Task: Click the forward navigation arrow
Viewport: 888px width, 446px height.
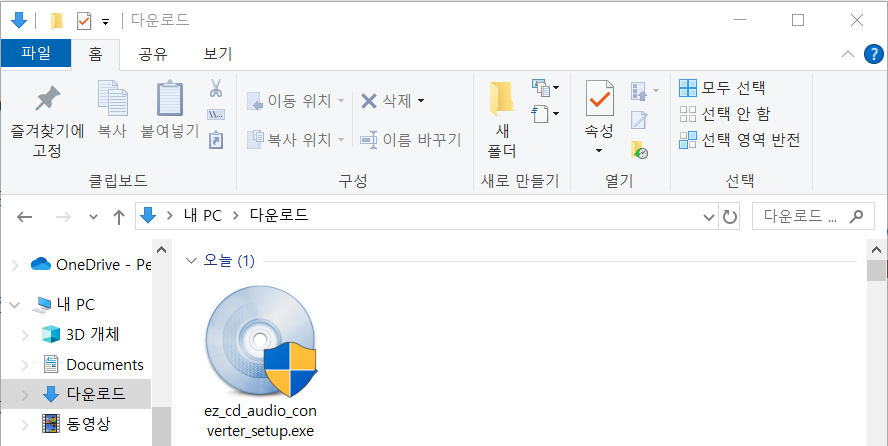Action: [x=63, y=217]
